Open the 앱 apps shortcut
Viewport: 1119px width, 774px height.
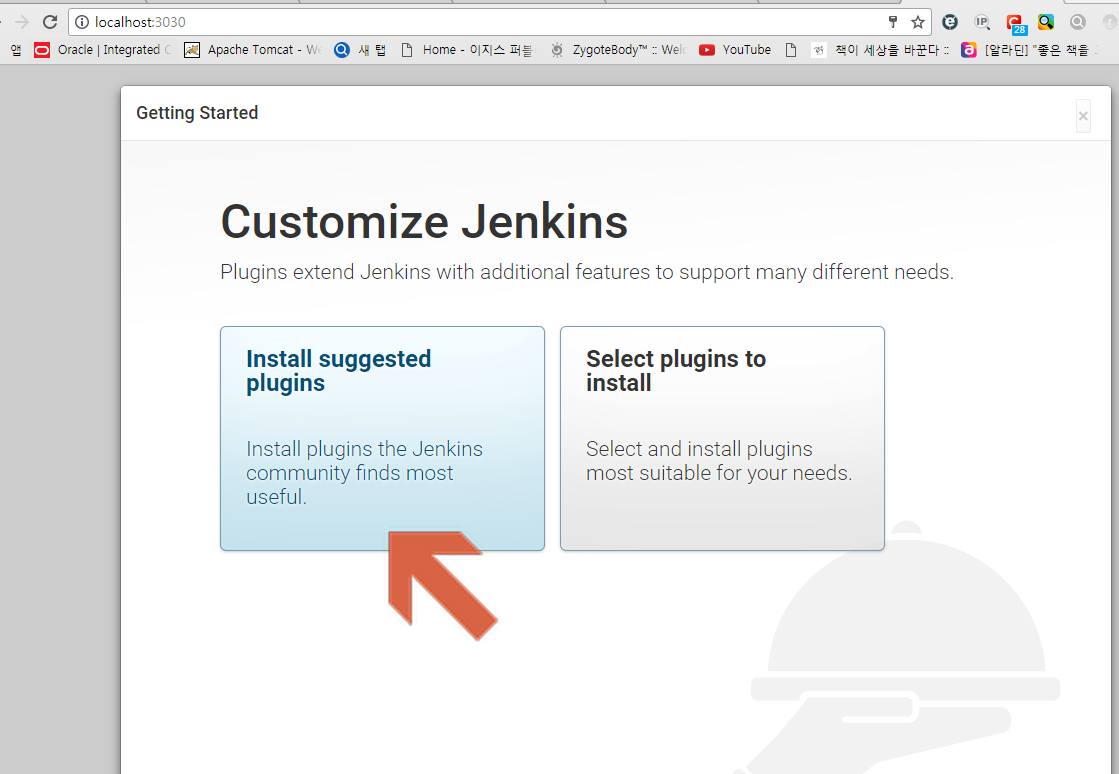(16, 50)
